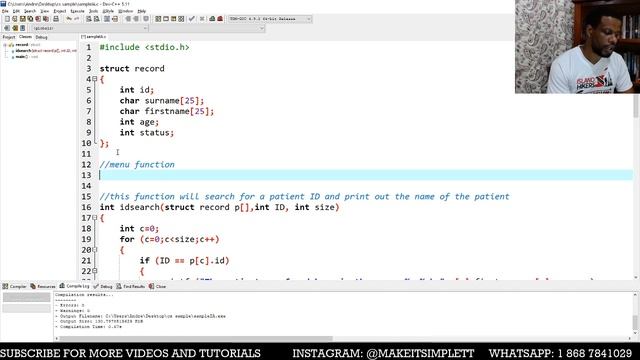Viewport: 640px width, 360px height.
Task: Open the Project menu
Action: point(60,11)
